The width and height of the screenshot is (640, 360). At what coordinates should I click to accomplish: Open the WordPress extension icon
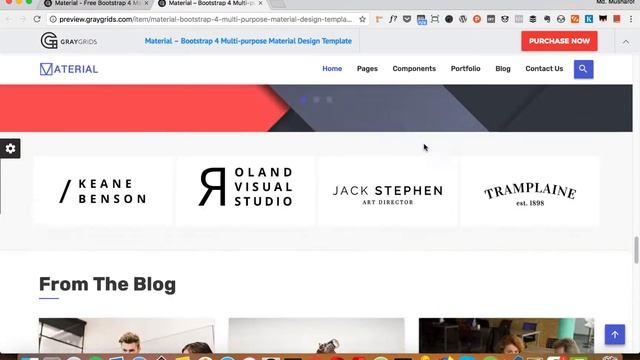tap(462, 19)
